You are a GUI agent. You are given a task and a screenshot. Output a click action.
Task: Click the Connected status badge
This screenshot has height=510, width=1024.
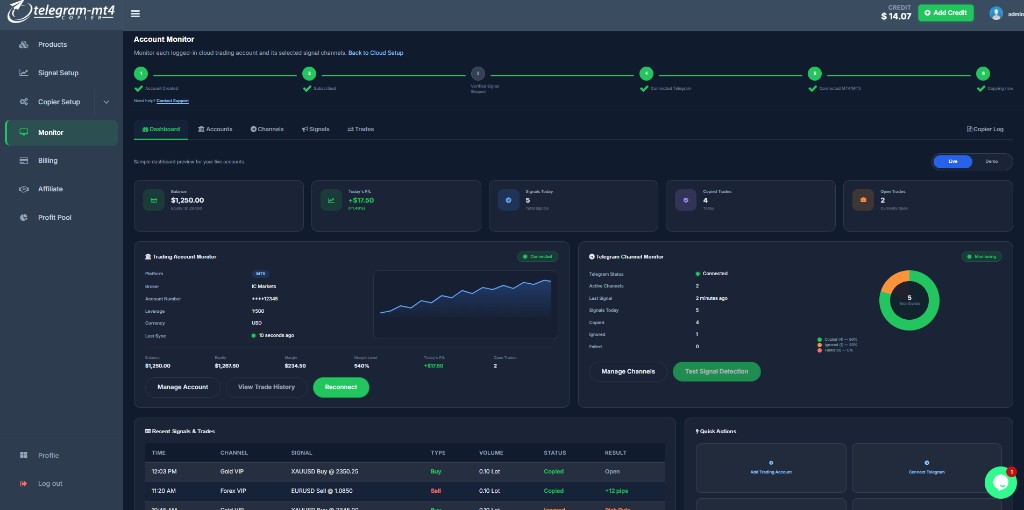[x=537, y=257]
